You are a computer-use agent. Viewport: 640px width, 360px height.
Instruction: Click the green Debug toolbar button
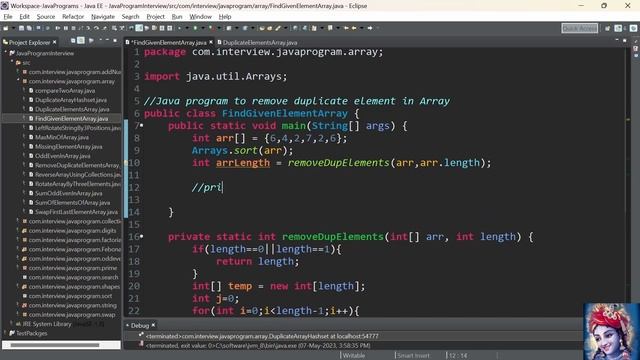coord(195,28)
